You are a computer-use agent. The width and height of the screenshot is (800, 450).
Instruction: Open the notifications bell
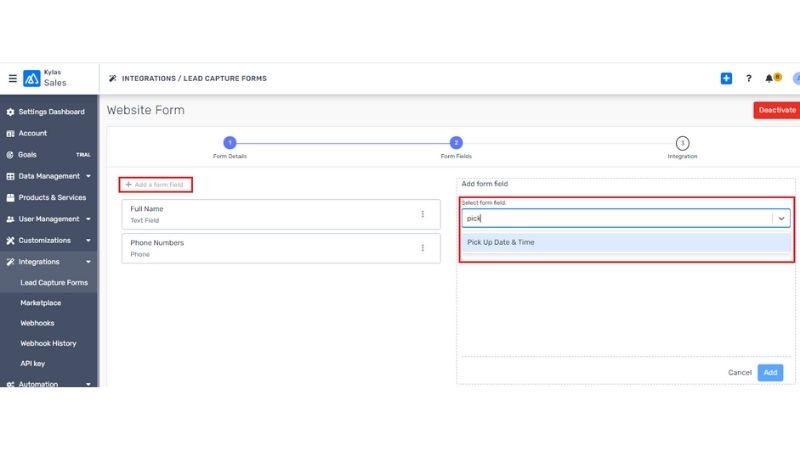(x=769, y=79)
